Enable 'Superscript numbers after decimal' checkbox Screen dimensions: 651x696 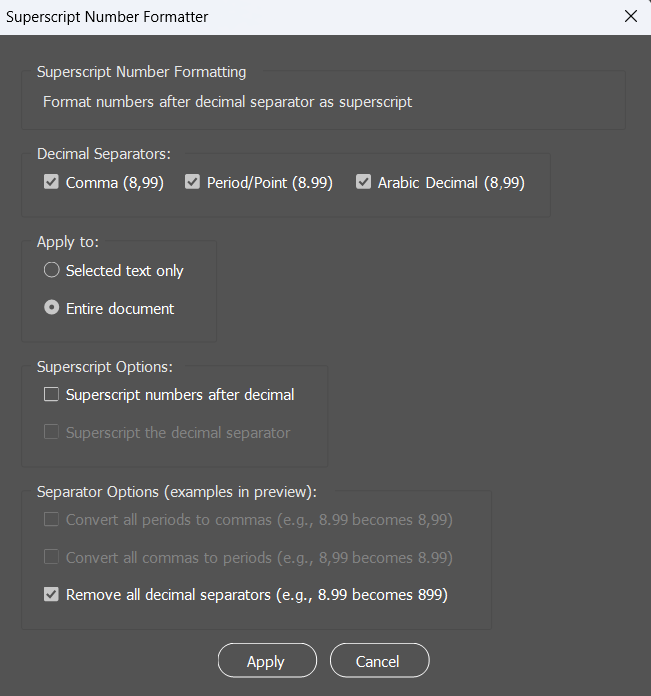coord(52,395)
